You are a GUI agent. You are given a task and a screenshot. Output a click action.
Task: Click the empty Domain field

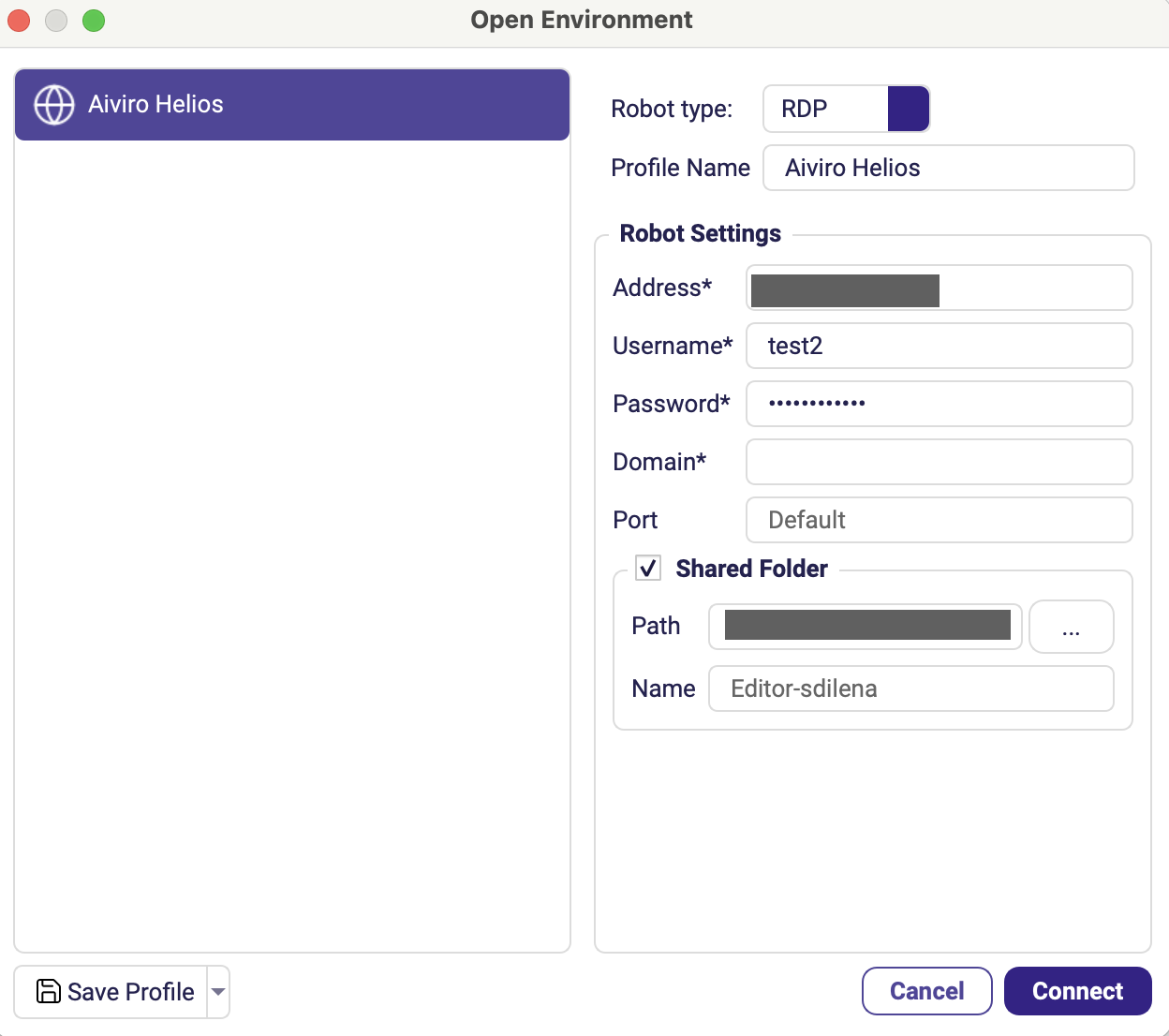pyautogui.click(x=940, y=462)
